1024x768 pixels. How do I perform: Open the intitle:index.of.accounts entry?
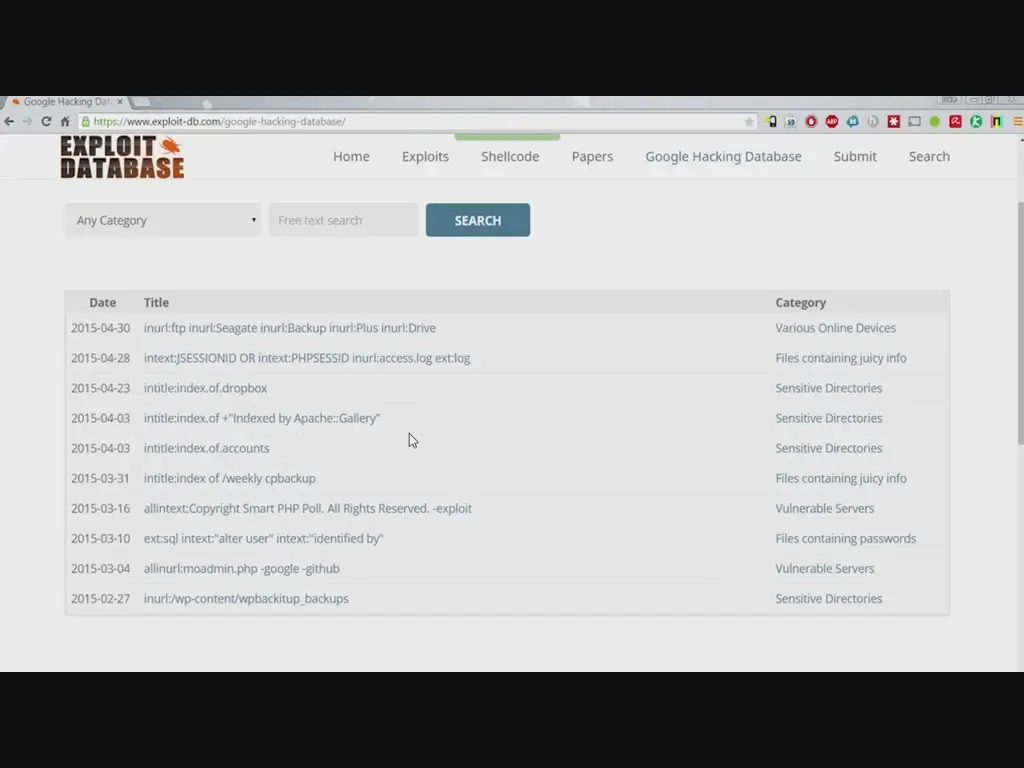pos(206,448)
